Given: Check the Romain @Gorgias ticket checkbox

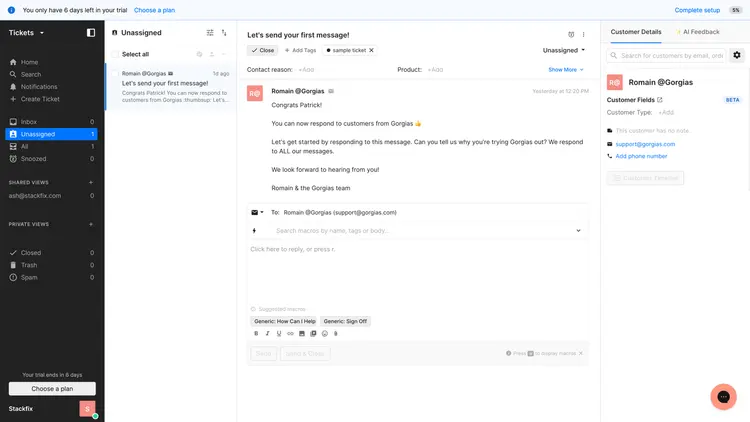Looking at the screenshot, I should click(115, 74).
